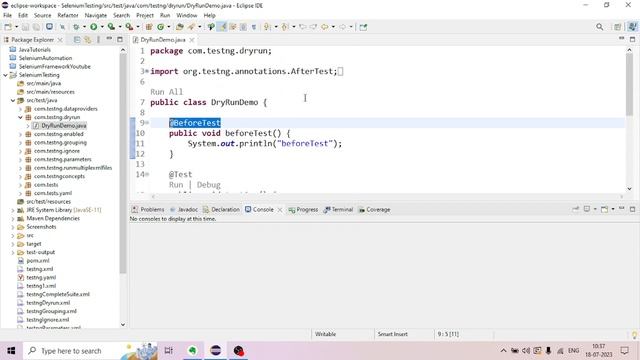The image size is (640, 360).
Task: Click Eclipse icon in taskbar
Action: 216,351
